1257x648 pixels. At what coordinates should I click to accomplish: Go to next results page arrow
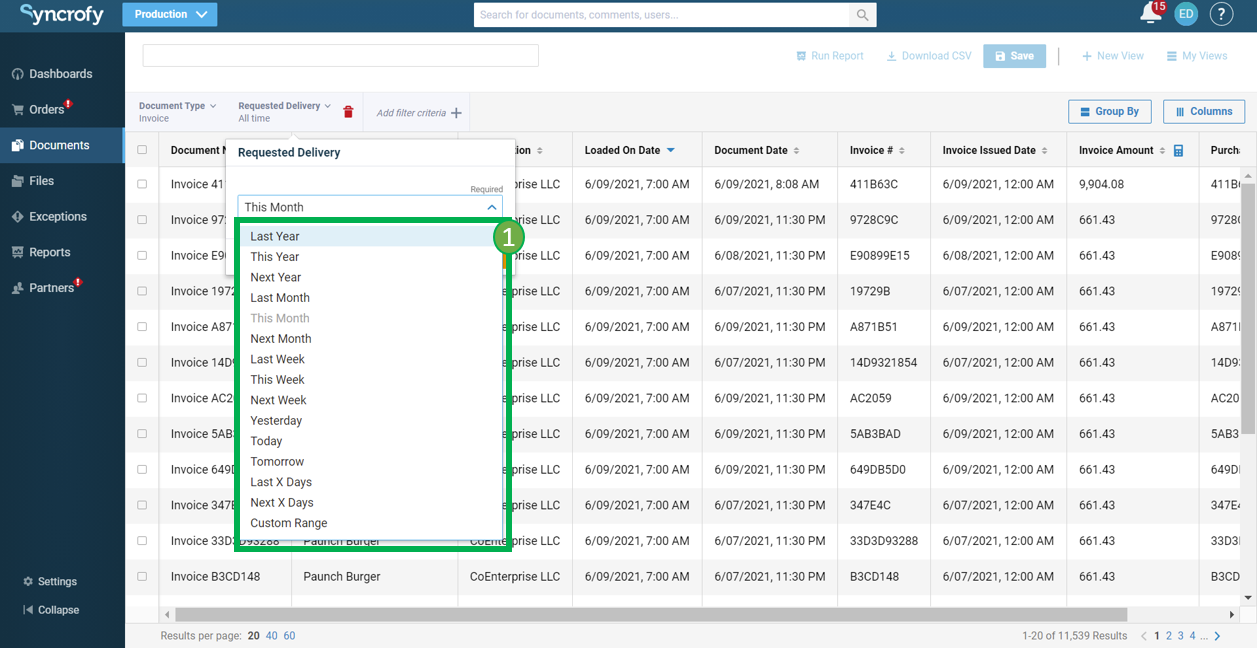(x=1217, y=636)
